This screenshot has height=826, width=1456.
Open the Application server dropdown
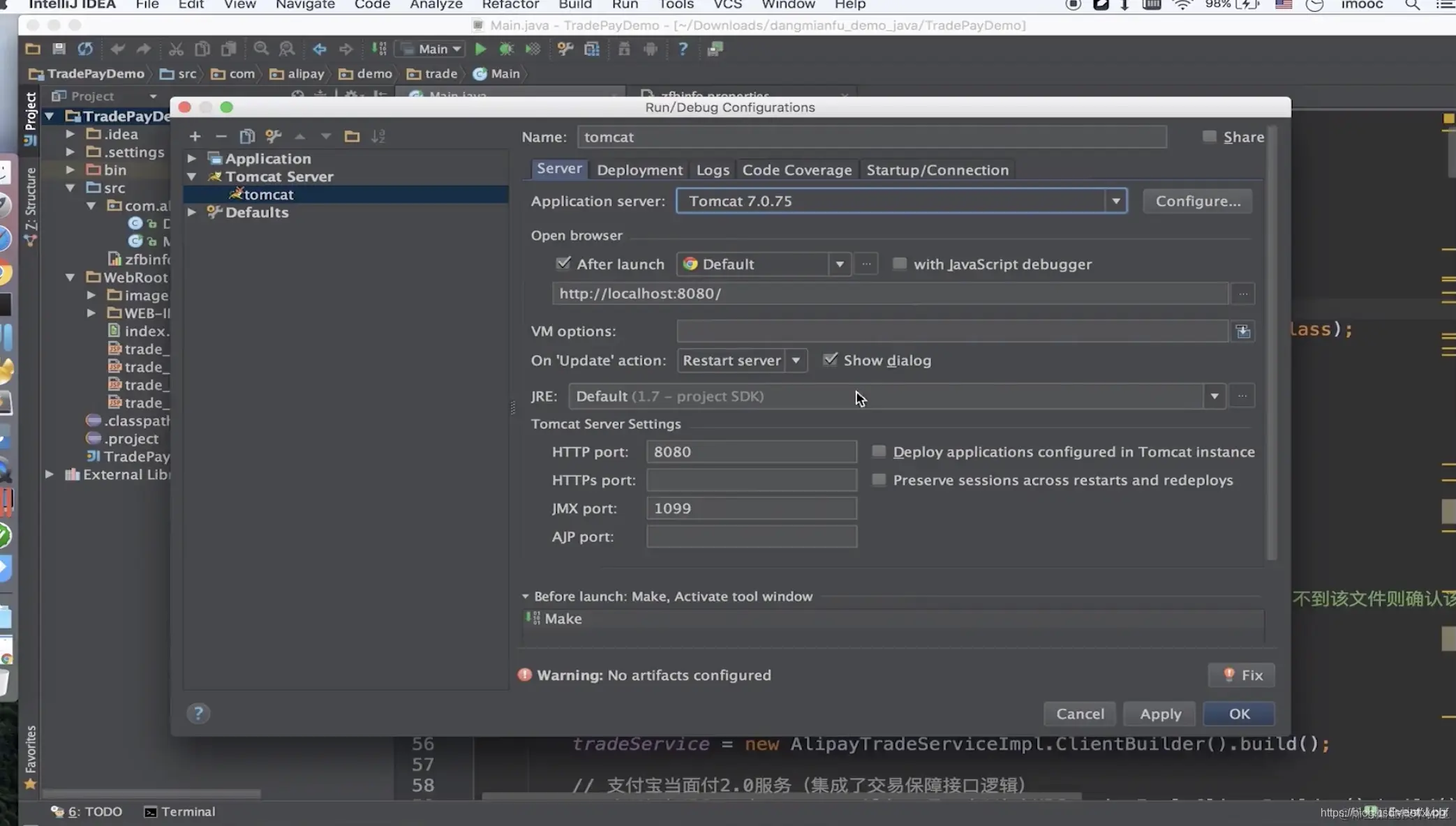1115,201
